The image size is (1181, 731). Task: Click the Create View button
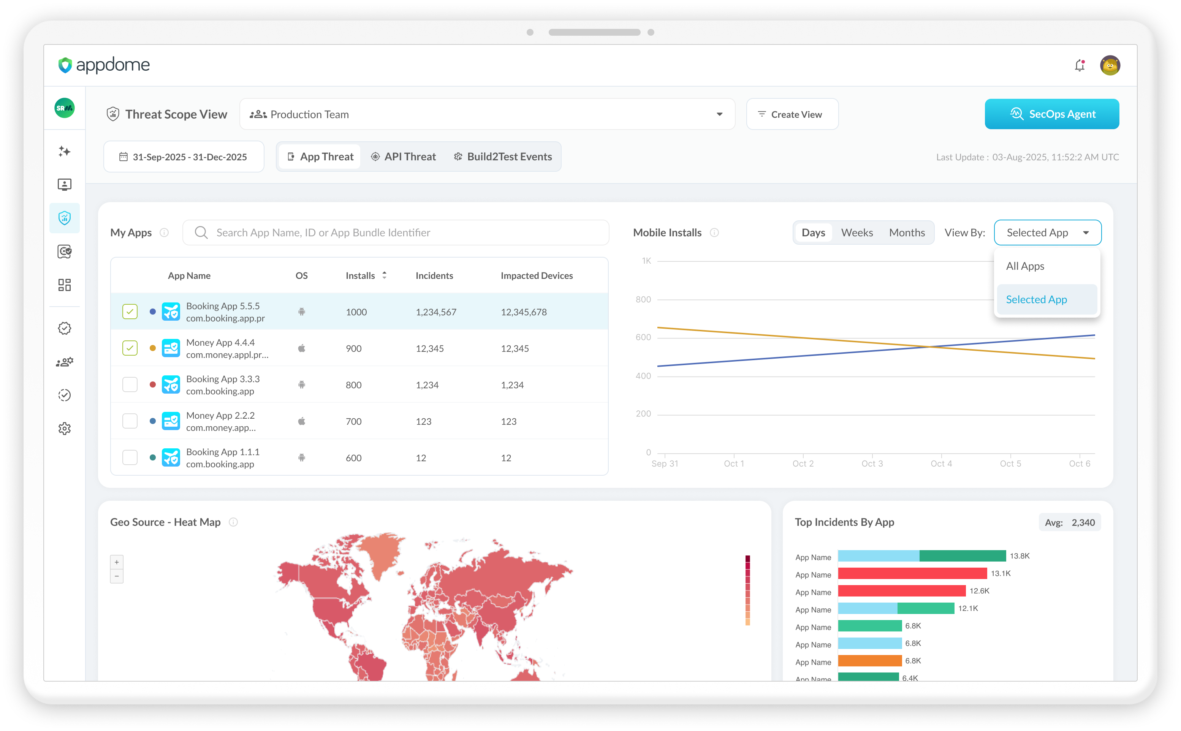[791, 114]
